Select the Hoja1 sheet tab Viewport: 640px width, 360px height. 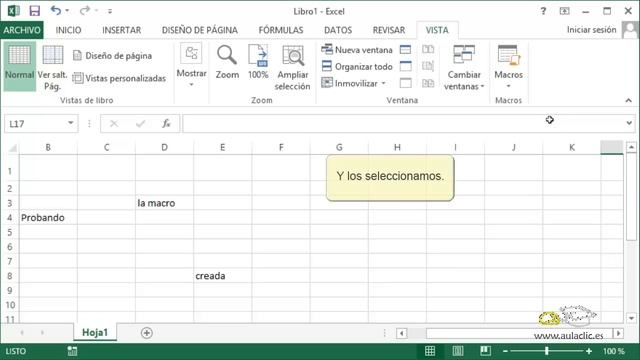point(95,332)
